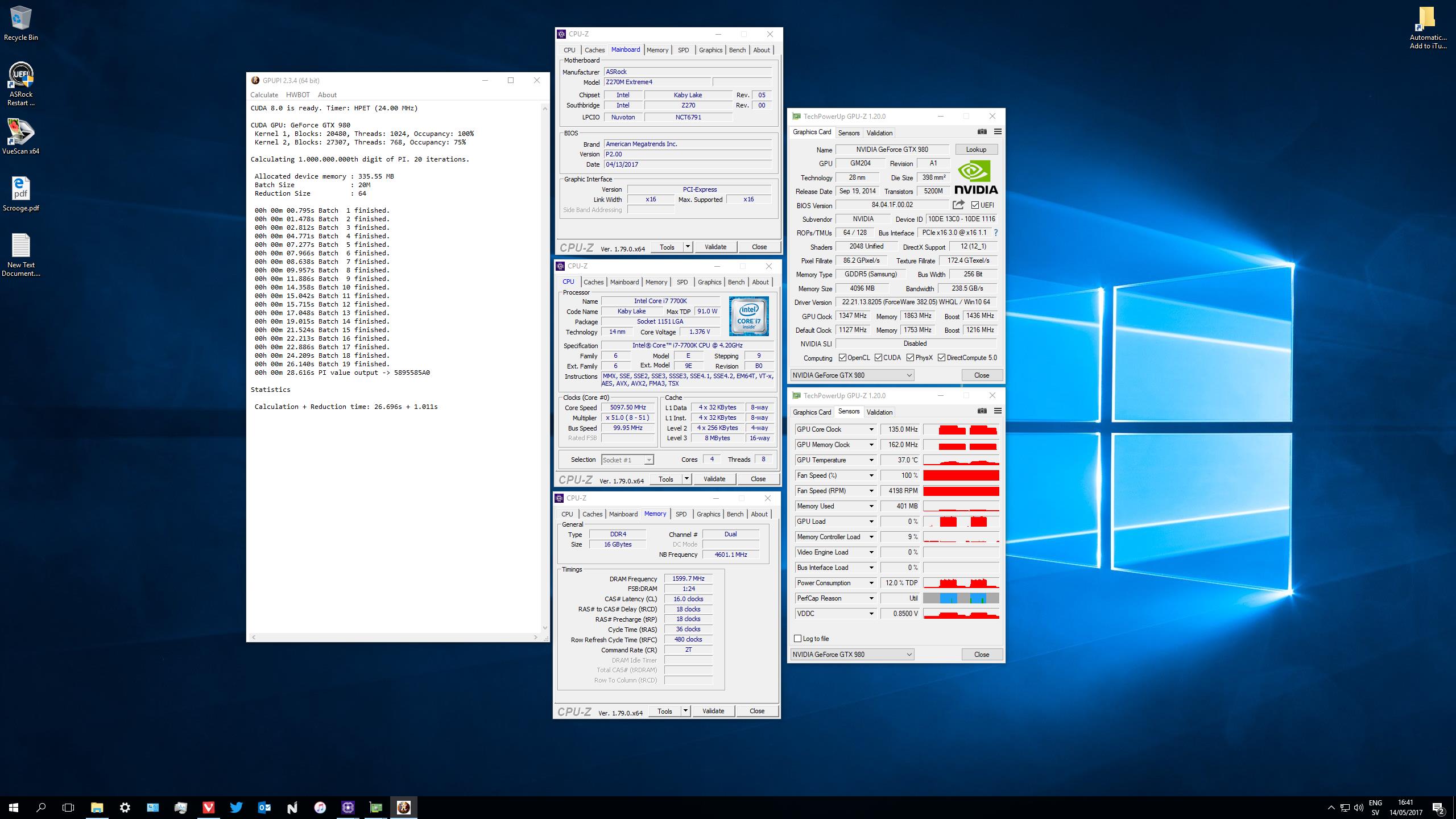Screen dimensions: 1456x819
Task: Select the VueScan x64 desktop icon
Action: pyautogui.click(x=21, y=136)
